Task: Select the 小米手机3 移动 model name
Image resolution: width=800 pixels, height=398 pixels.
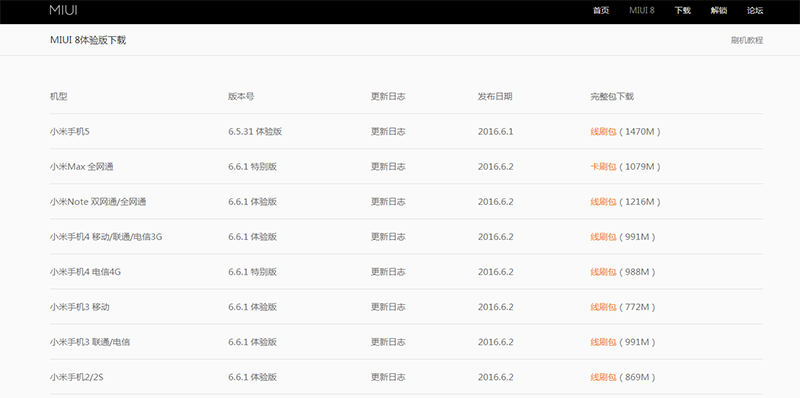Action: (80, 307)
